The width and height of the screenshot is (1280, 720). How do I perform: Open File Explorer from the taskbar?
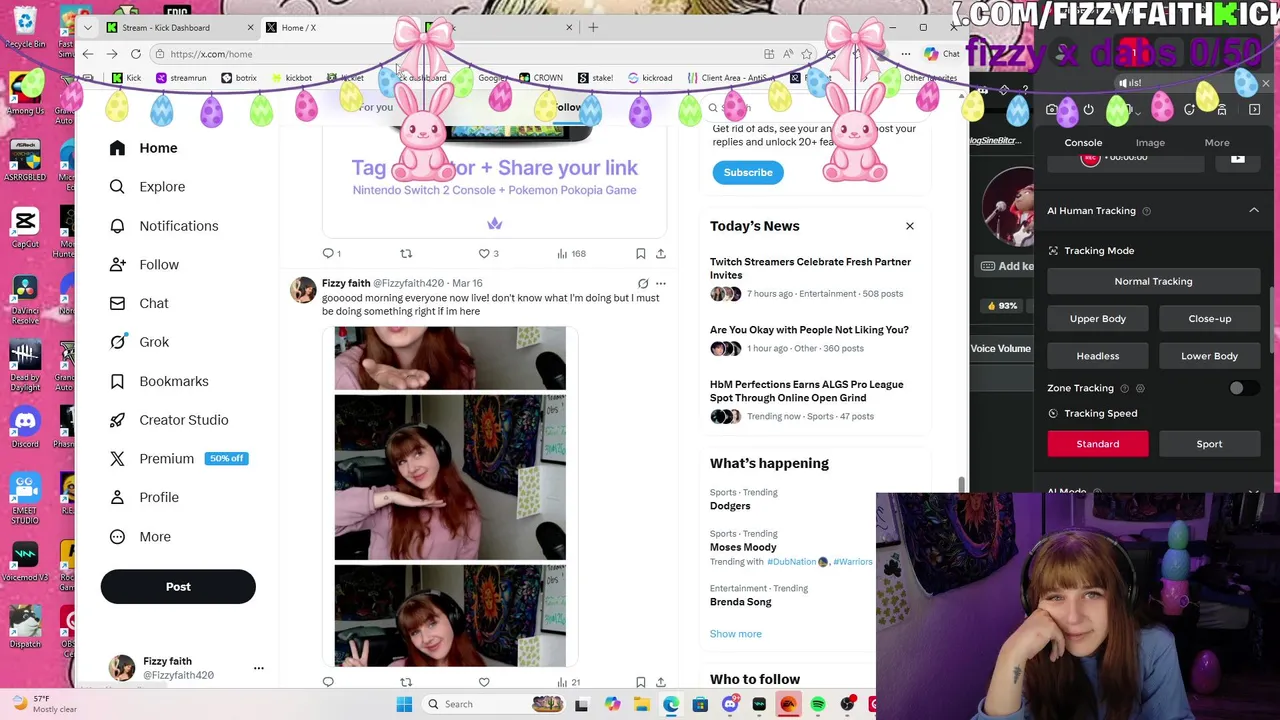coord(641,704)
